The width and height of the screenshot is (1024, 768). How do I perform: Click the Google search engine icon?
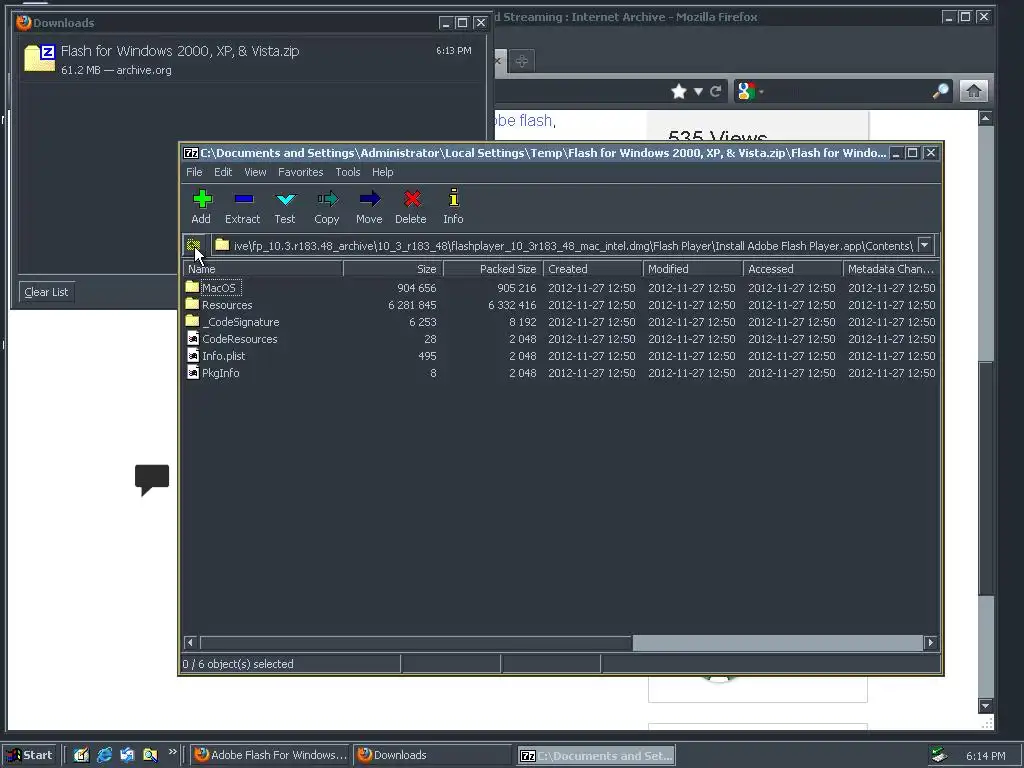coord(746,91)
